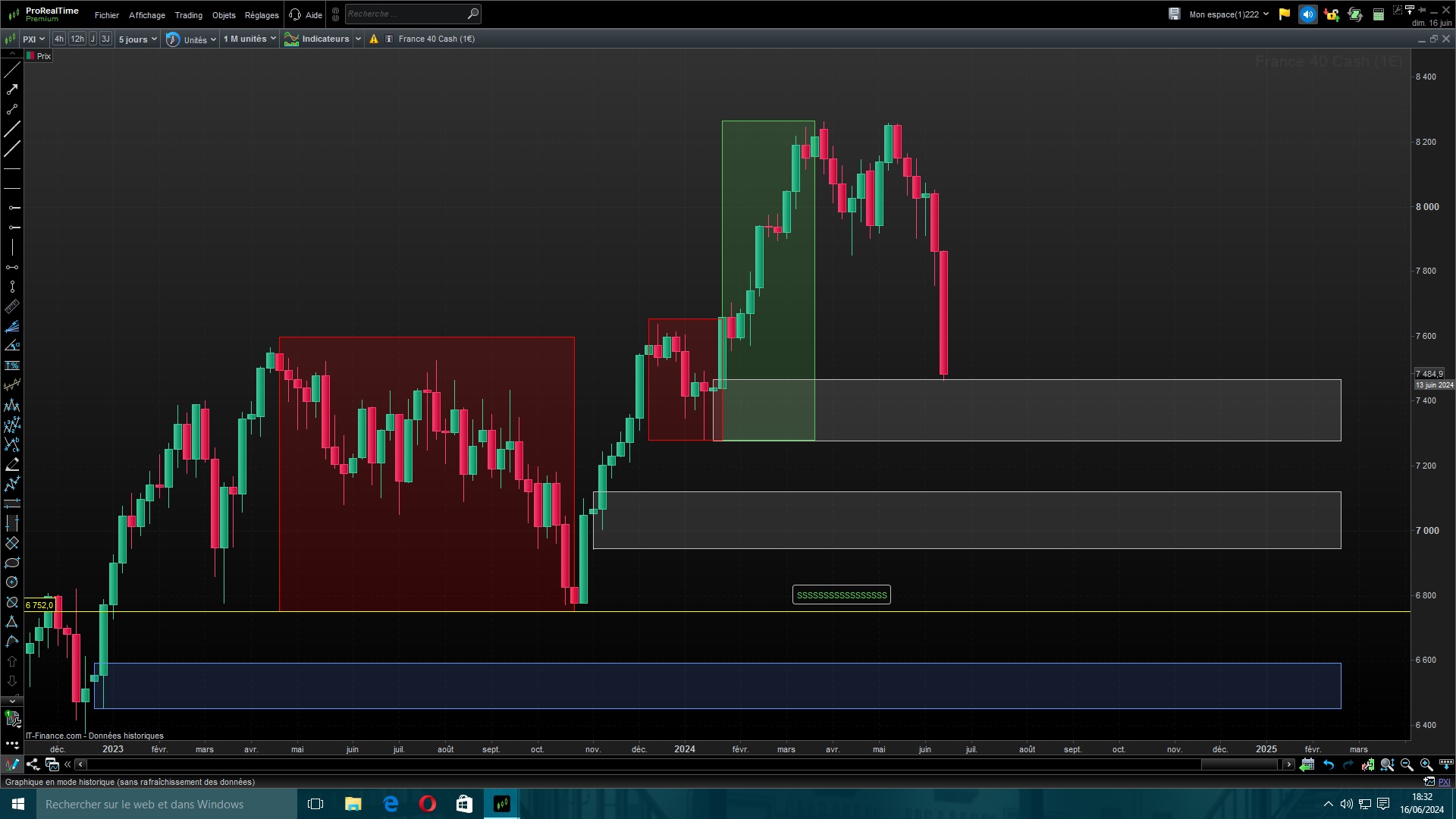
Task: Click the zoom in magnifier icon
Action: (1426, 765)
